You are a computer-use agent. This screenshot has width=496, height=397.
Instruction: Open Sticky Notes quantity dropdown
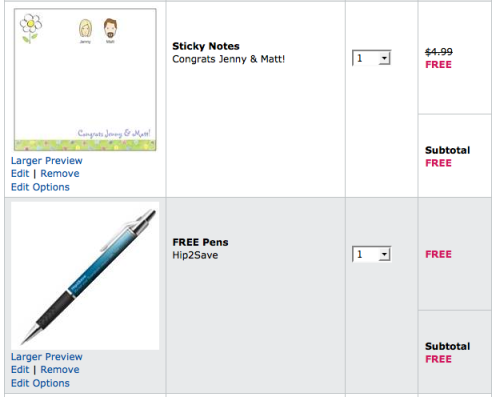click(371, 58)
